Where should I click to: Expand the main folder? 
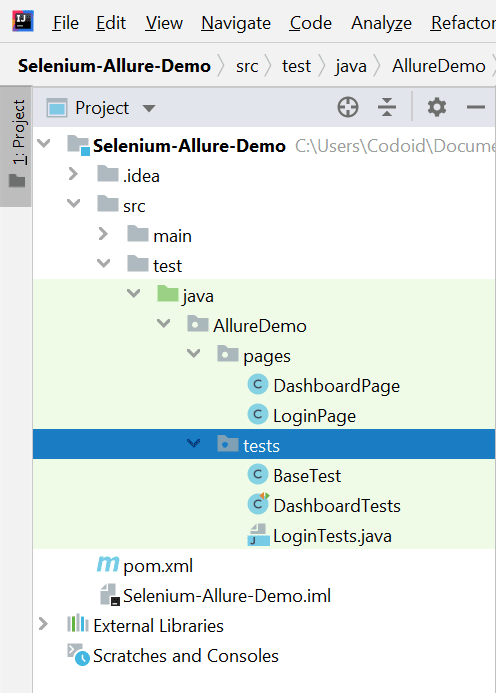[103, 234]
